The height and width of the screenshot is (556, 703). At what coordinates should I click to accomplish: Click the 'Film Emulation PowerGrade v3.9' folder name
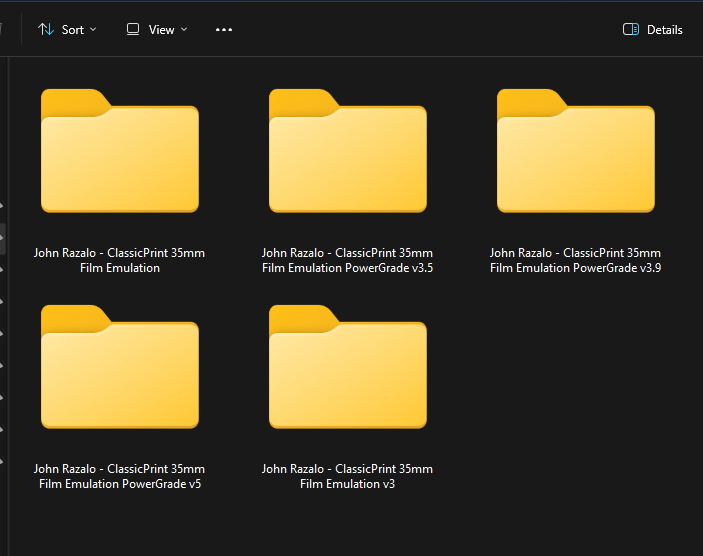point(575,268)
